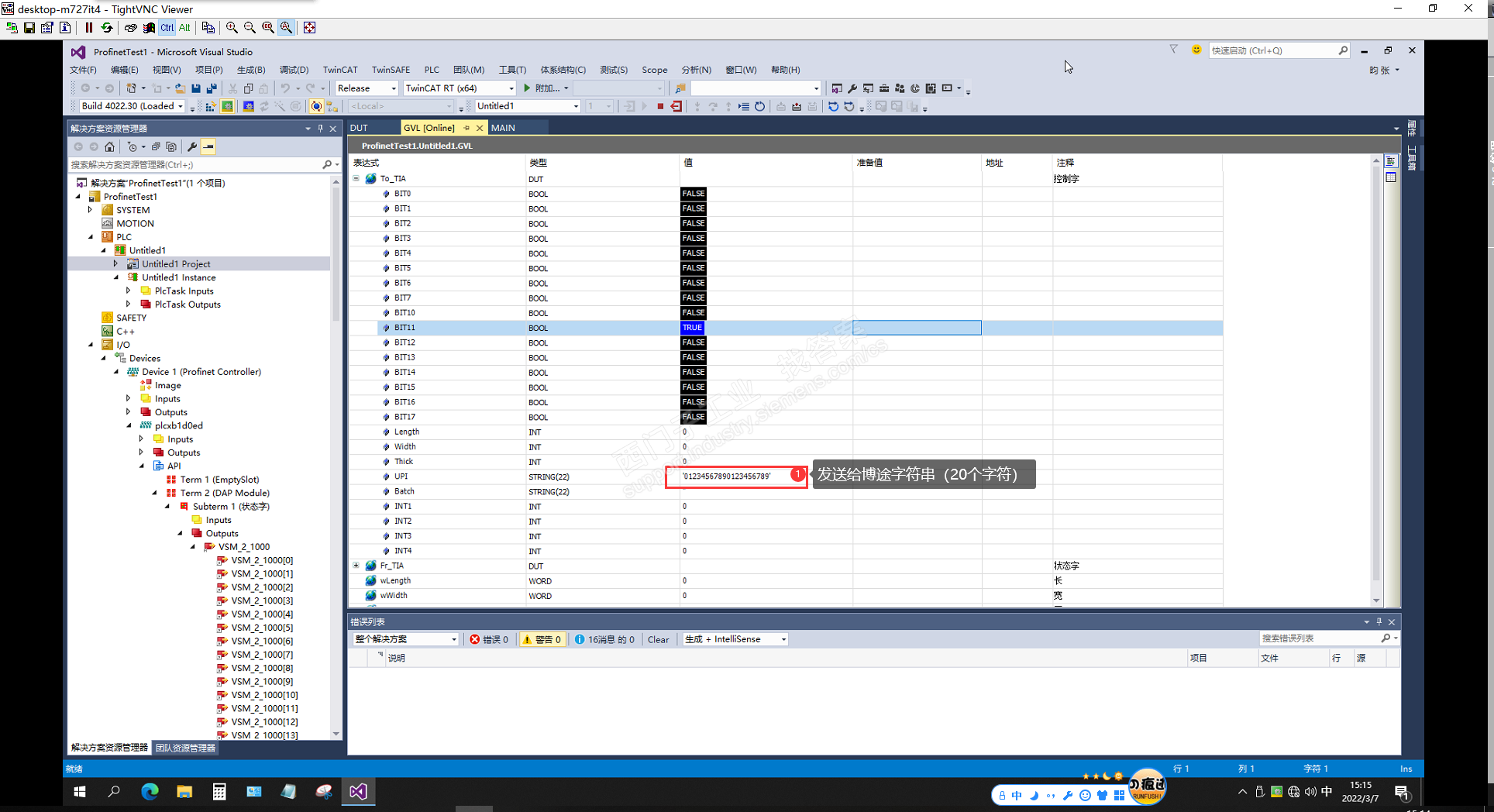
Task: Click the notifications filter flag icon
Action: pyautogui.click(x=1173, y=50)
